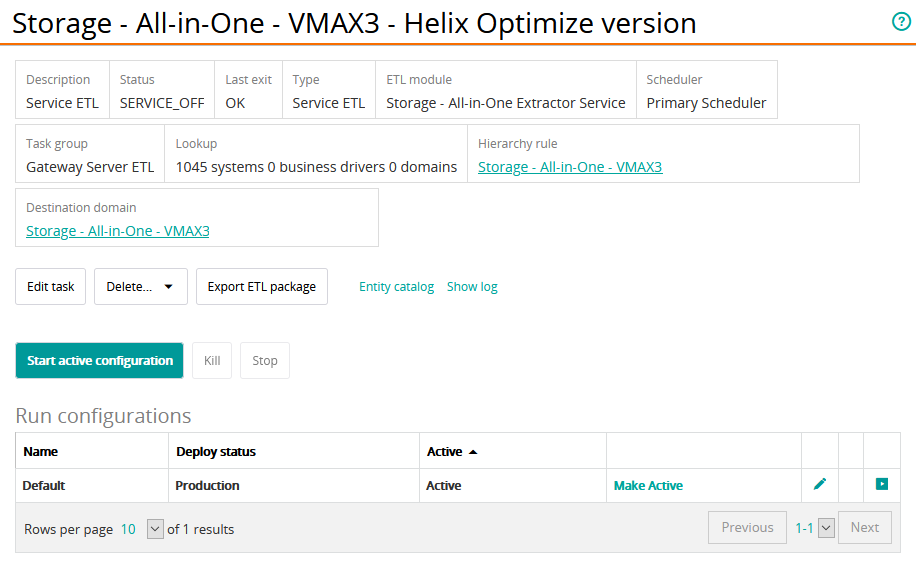Click the pencil edit icon for Default

pyautogui.click(x=820, y=484)
